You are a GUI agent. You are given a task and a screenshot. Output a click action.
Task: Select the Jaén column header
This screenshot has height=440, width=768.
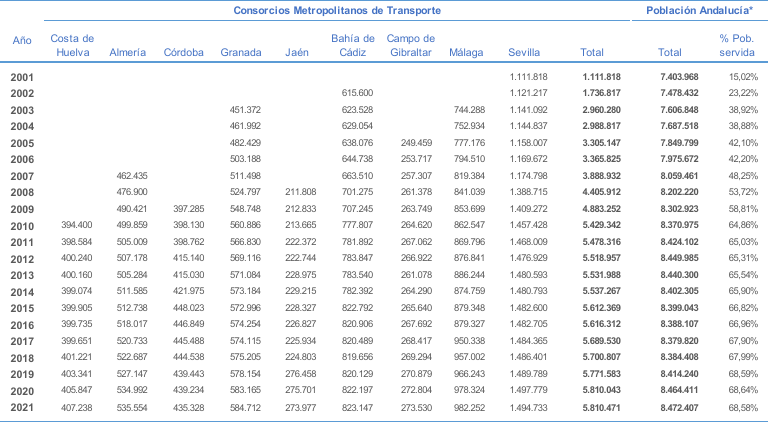pyautogui.click(x=296, y=52)
